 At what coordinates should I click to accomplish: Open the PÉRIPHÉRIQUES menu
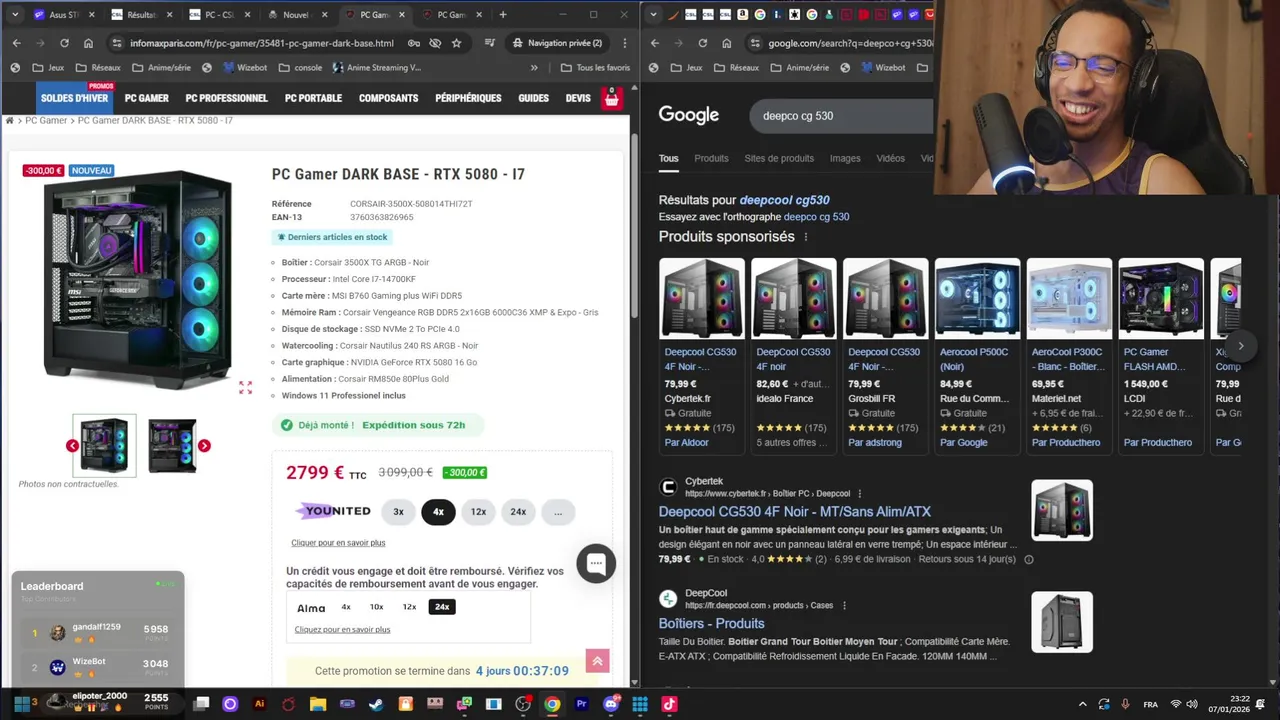[x=468, y=98]
